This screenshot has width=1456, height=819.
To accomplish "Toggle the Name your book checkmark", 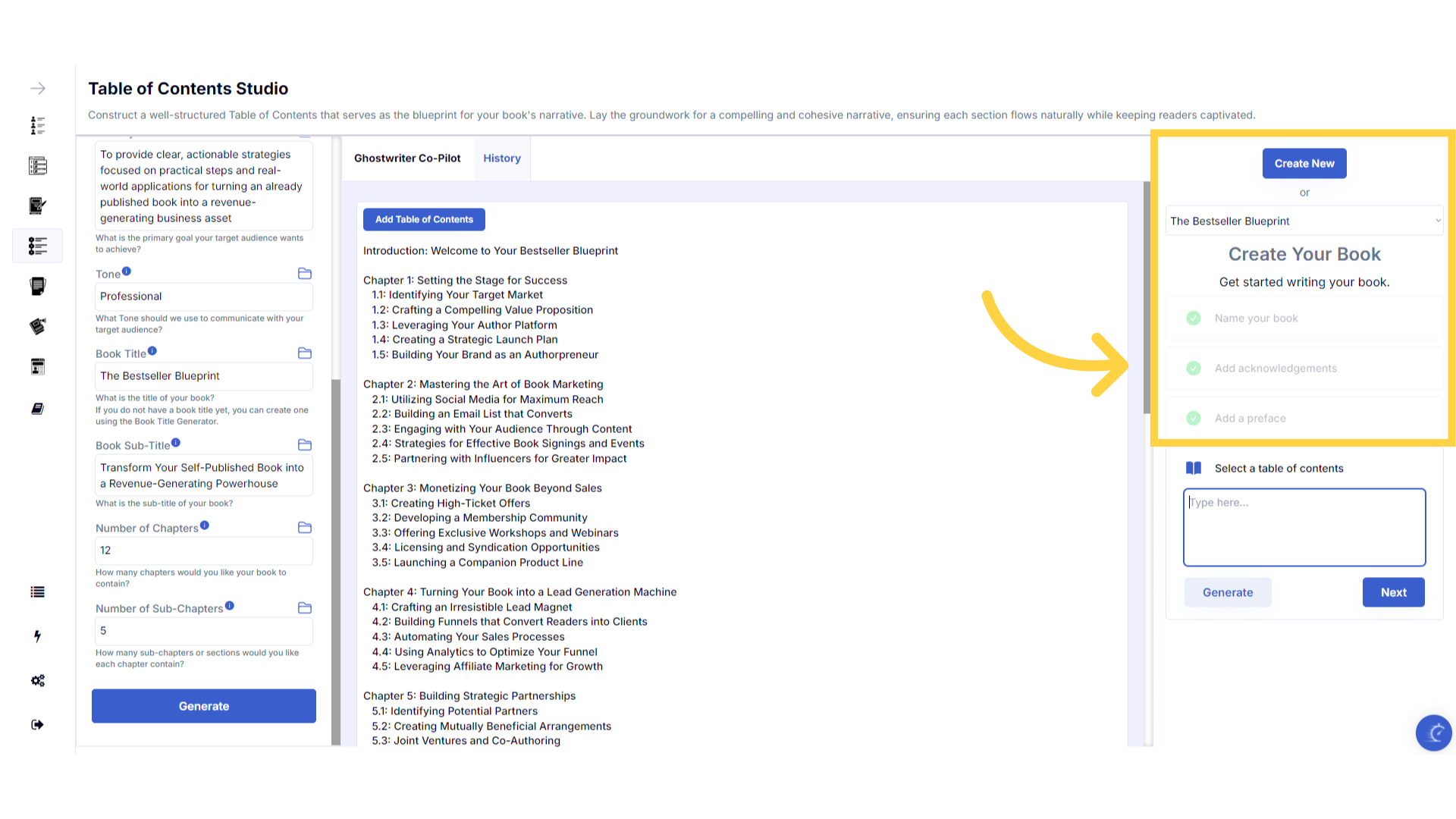I will click(x=1194, y=318).
